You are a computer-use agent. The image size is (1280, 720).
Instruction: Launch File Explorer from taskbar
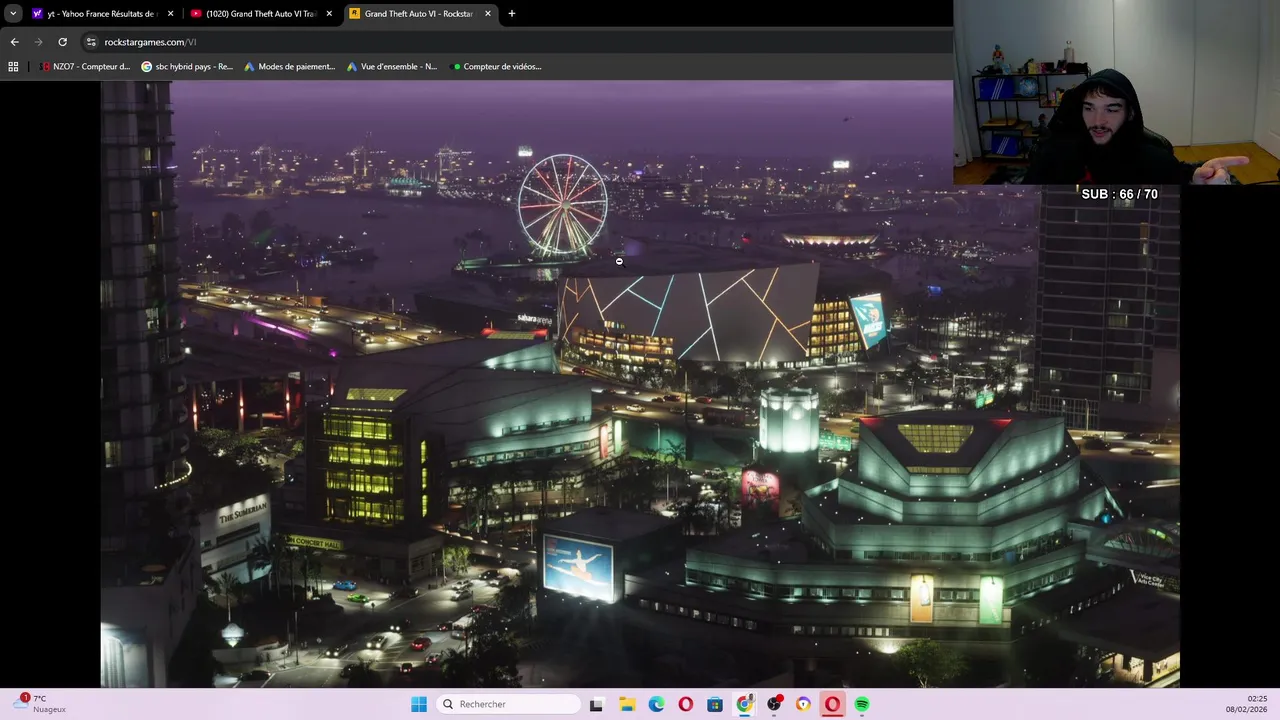(x=627, y=704)
